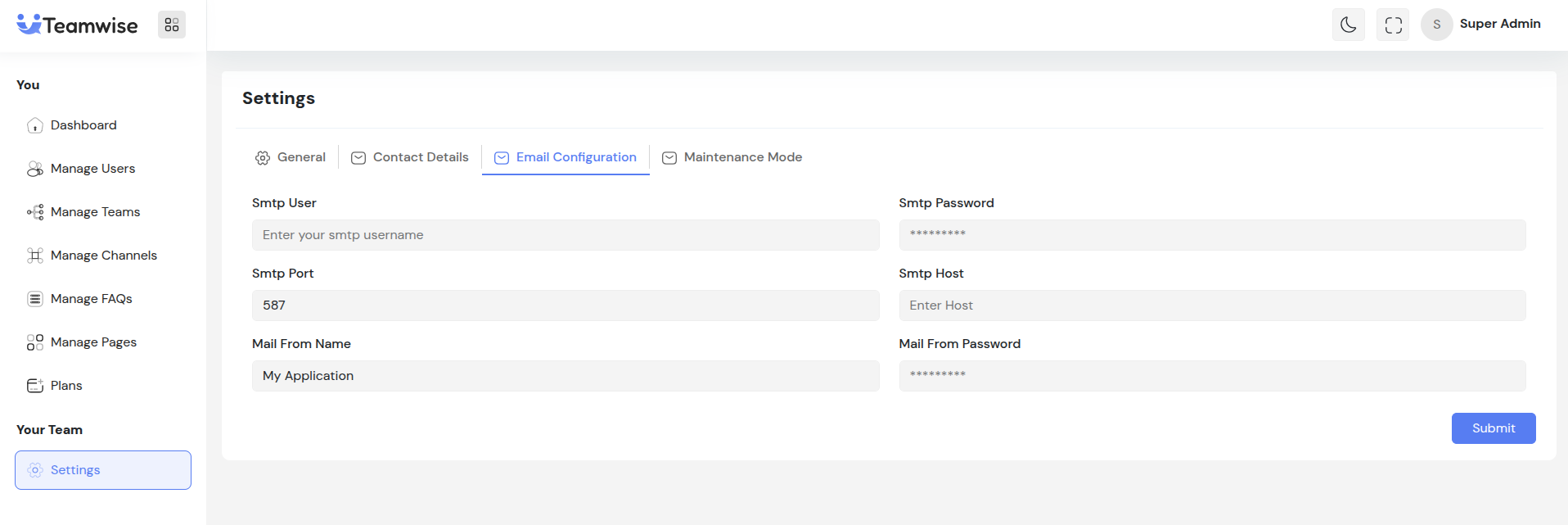Toggle dark mode with the moon icon
This screenshot has height=525, width=1568.
1348,25
